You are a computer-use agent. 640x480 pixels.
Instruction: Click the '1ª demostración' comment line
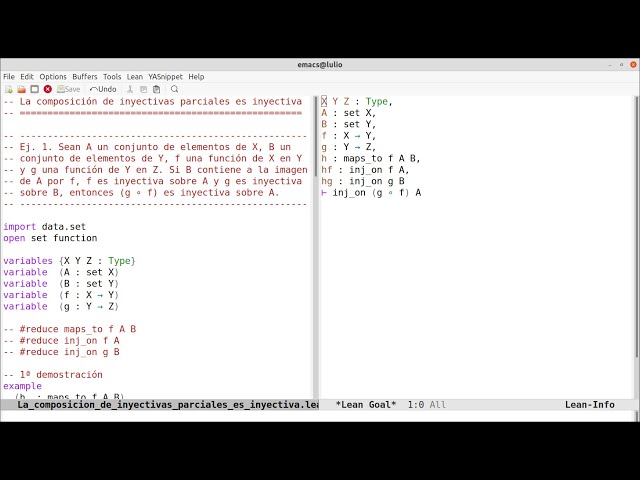tap(53, 375)
